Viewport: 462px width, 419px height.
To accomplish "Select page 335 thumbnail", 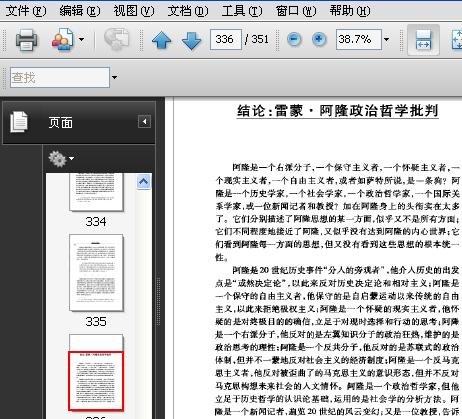I will click(x=96, y=273).
